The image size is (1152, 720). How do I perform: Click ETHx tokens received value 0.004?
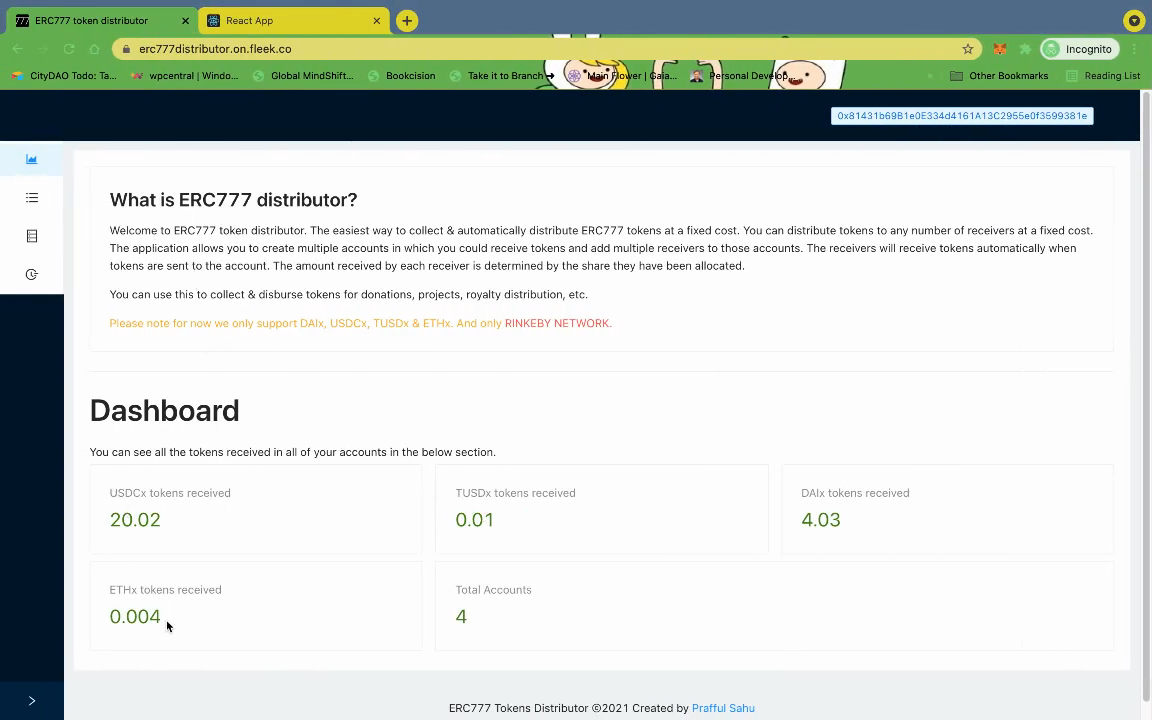pyautogui.click(x=135, y=616)
